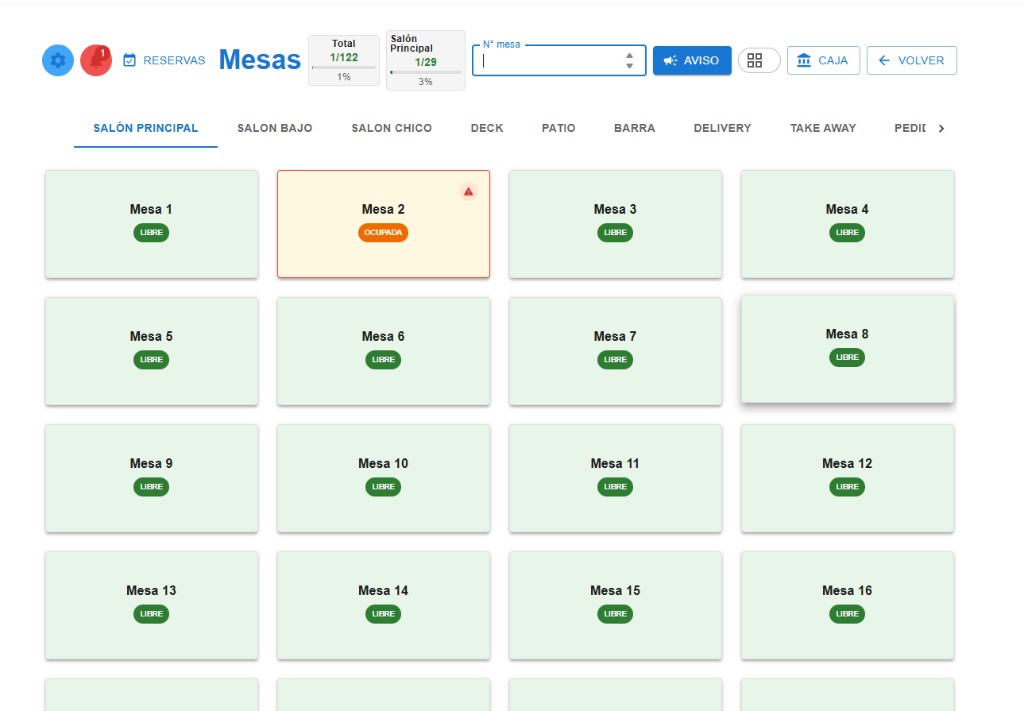
Task: Open the blue settings gear
Action: pos(58,60)
